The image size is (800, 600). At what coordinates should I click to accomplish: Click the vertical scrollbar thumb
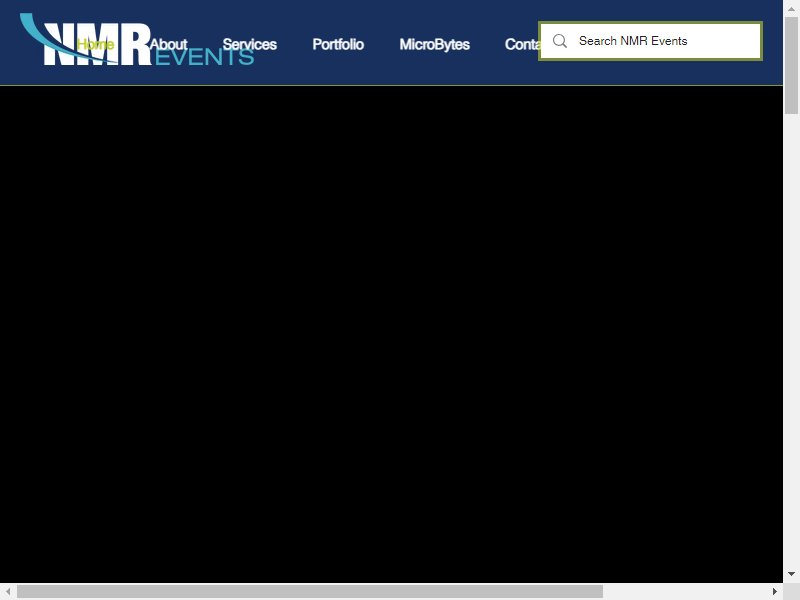tap(791, 65)
